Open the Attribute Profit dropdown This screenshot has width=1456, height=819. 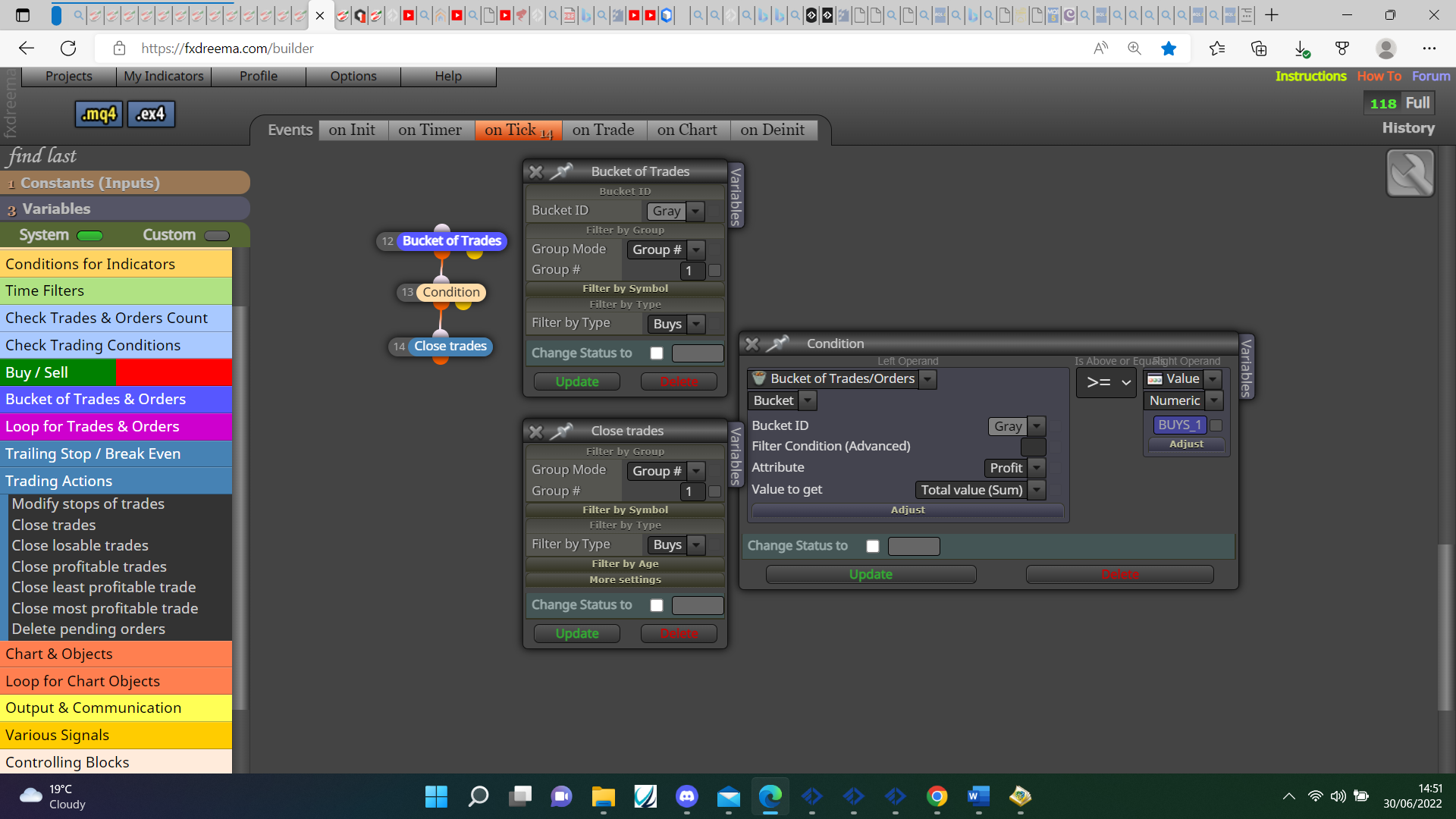[x=1015, y=468]
